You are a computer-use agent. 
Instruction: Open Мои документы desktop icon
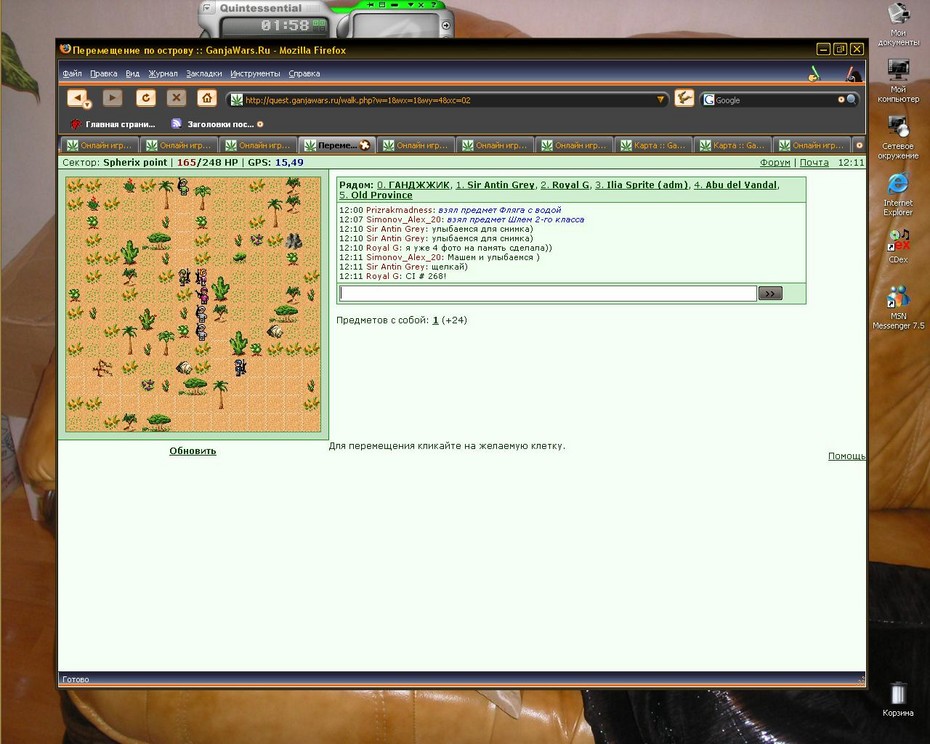click(x=898, y=24)
